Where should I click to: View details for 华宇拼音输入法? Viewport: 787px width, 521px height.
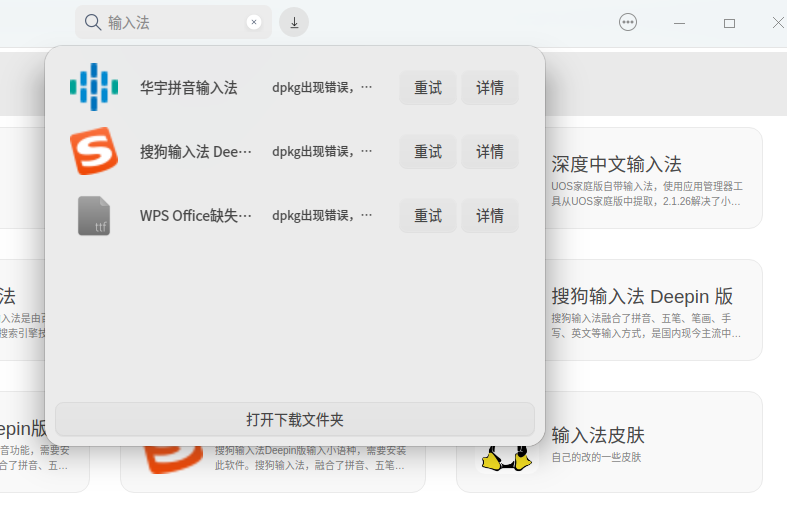pyautogui.click(x=490, y=87)
